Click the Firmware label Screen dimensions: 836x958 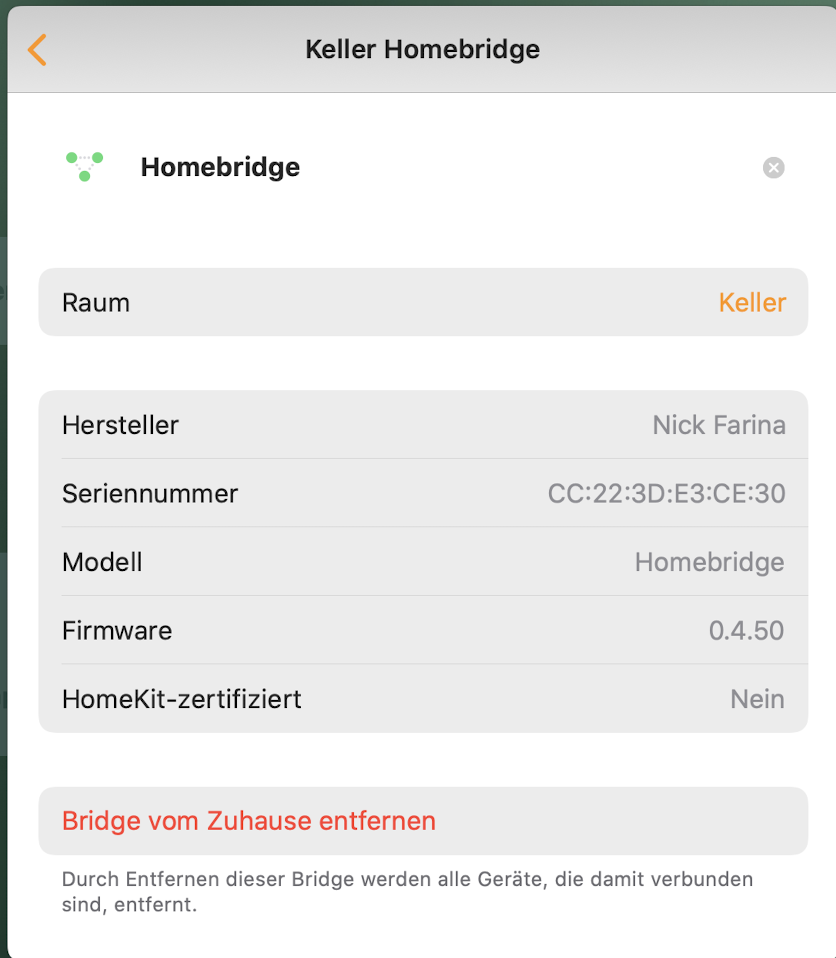click(x=117, y=631)
